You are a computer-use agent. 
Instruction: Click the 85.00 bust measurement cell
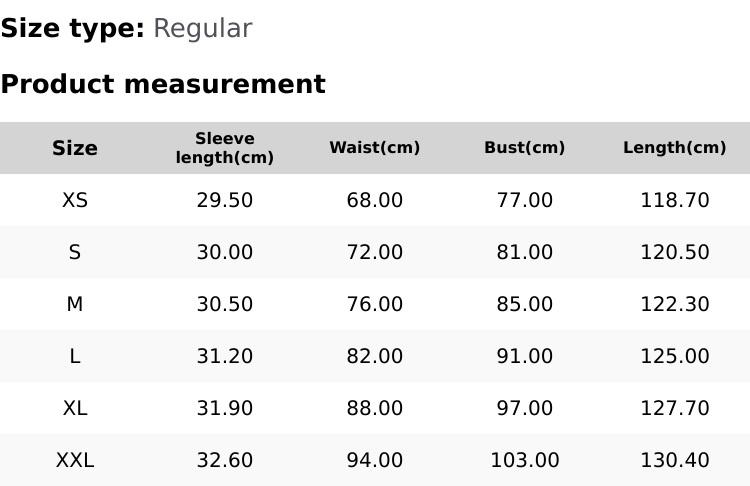(x=525, y=304)
